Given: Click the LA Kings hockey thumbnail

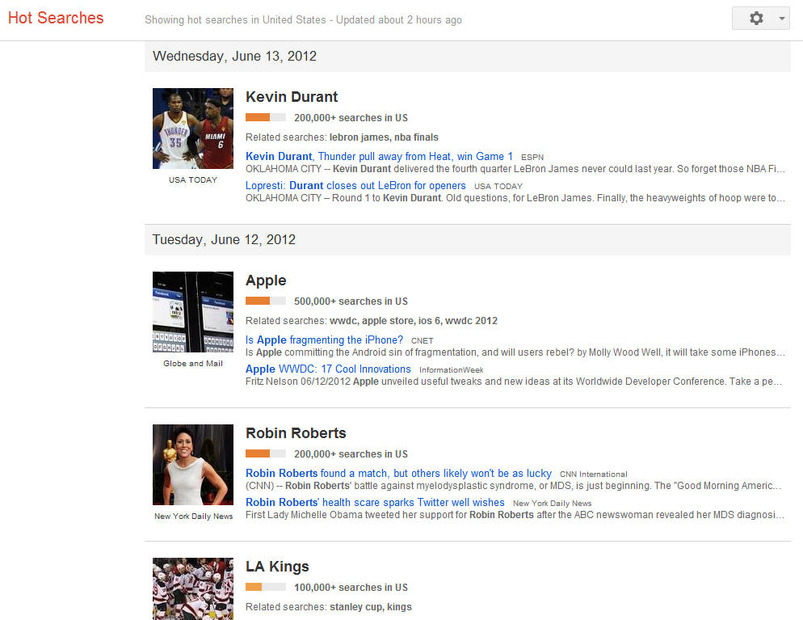Looking at the screenshot, I should tap(193, 589).
